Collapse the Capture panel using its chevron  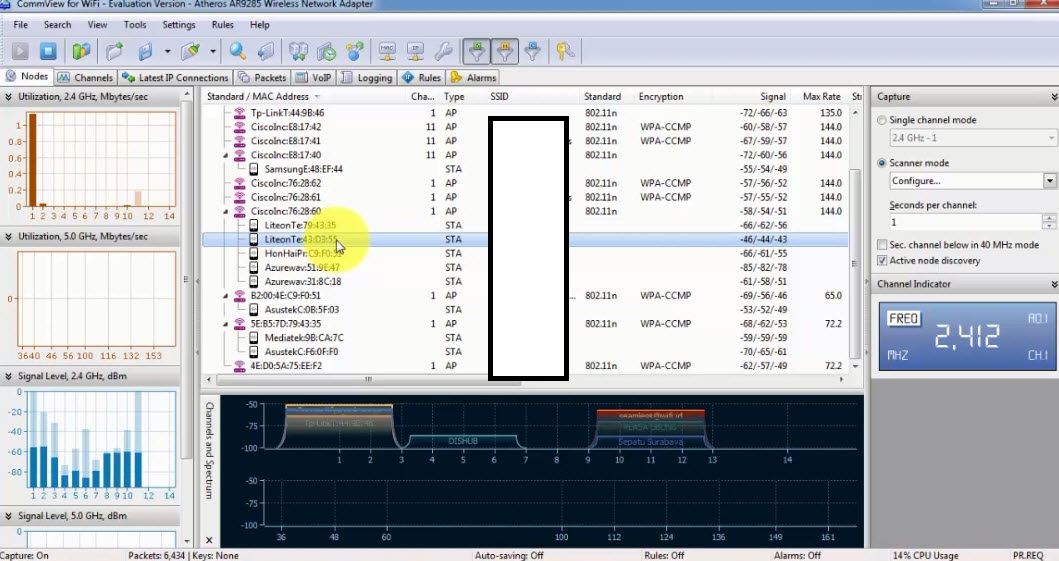(1053, 97)
